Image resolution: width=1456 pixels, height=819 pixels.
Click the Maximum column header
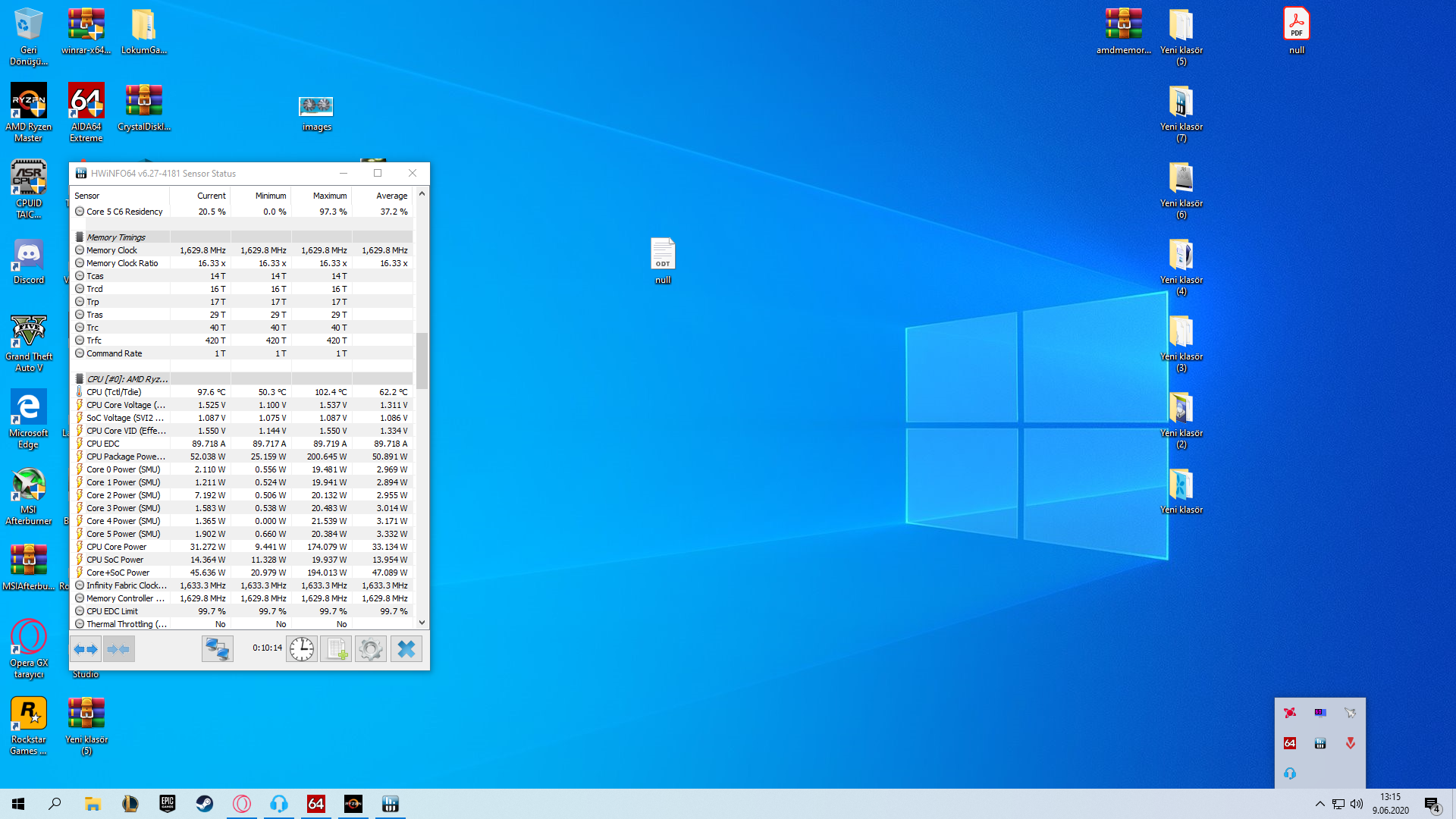point(322,196)
